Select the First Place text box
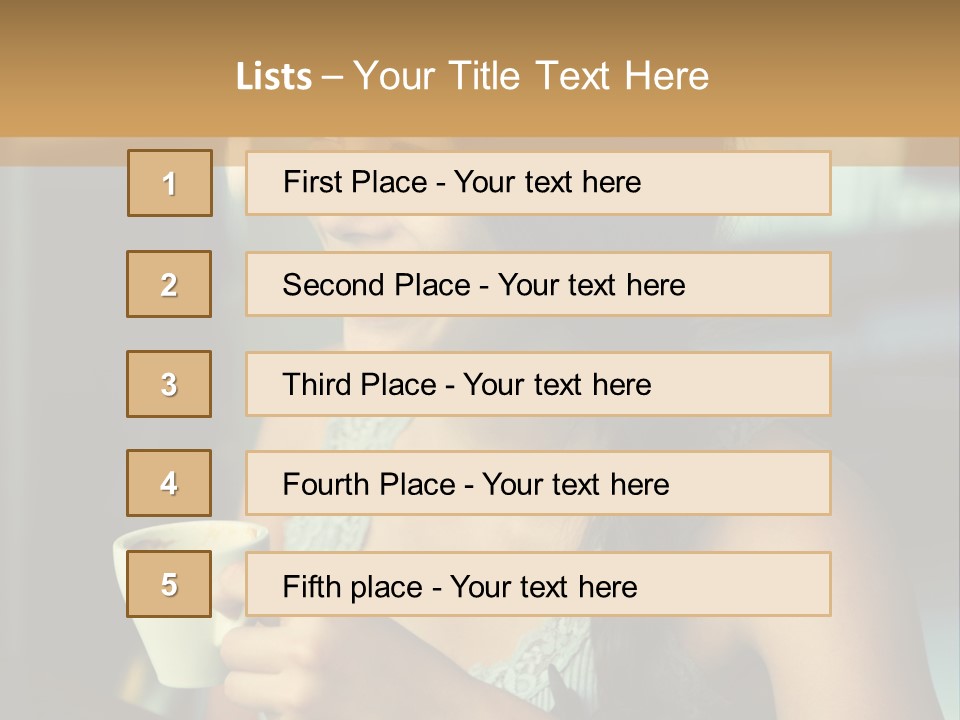This screenshot has width=960, height=720. (538, 183)
